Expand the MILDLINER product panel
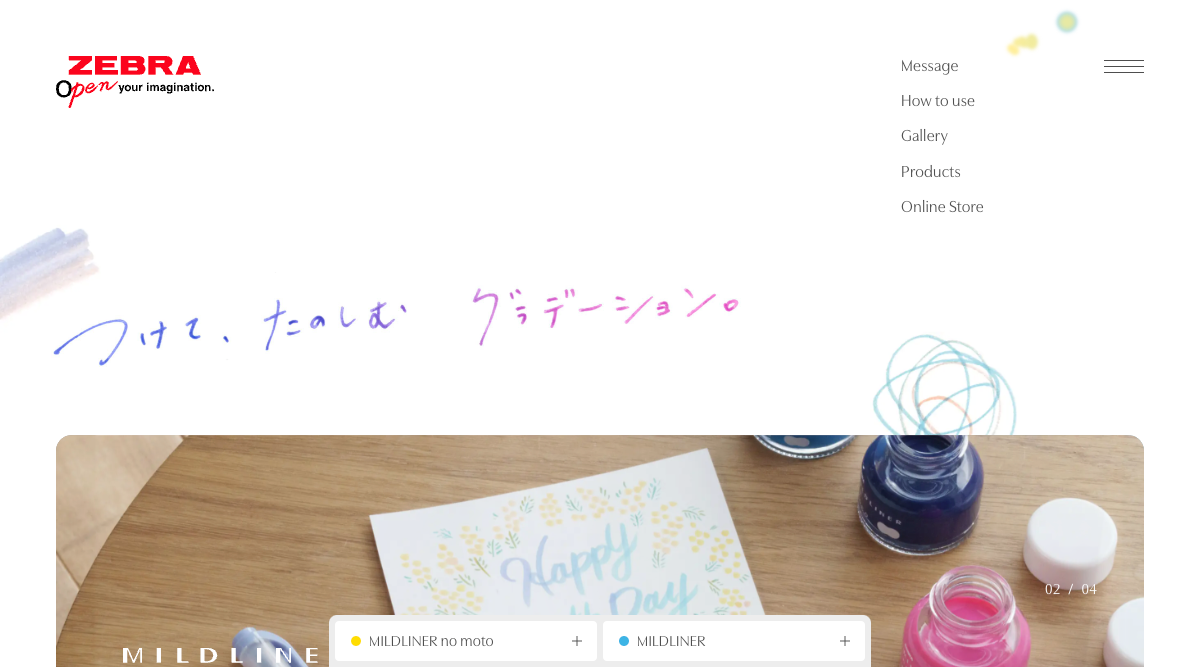The image size is (1200, 667). (734, 641)
